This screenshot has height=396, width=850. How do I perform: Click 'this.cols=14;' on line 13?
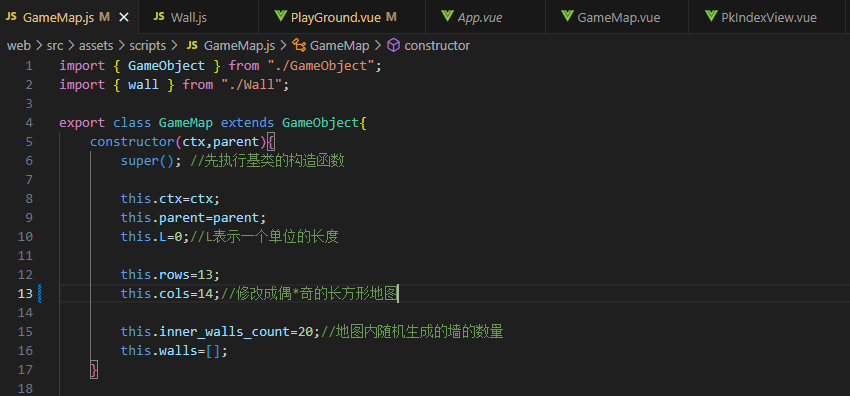click(x=170, y=294)
